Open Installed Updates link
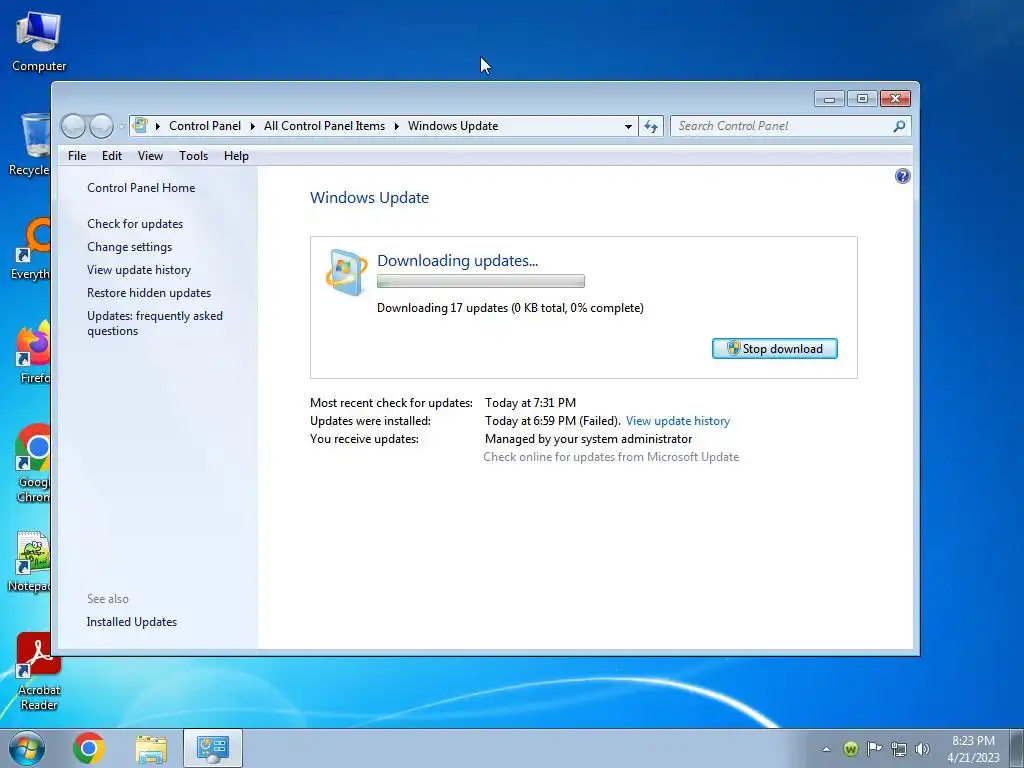 coord(132,622)
